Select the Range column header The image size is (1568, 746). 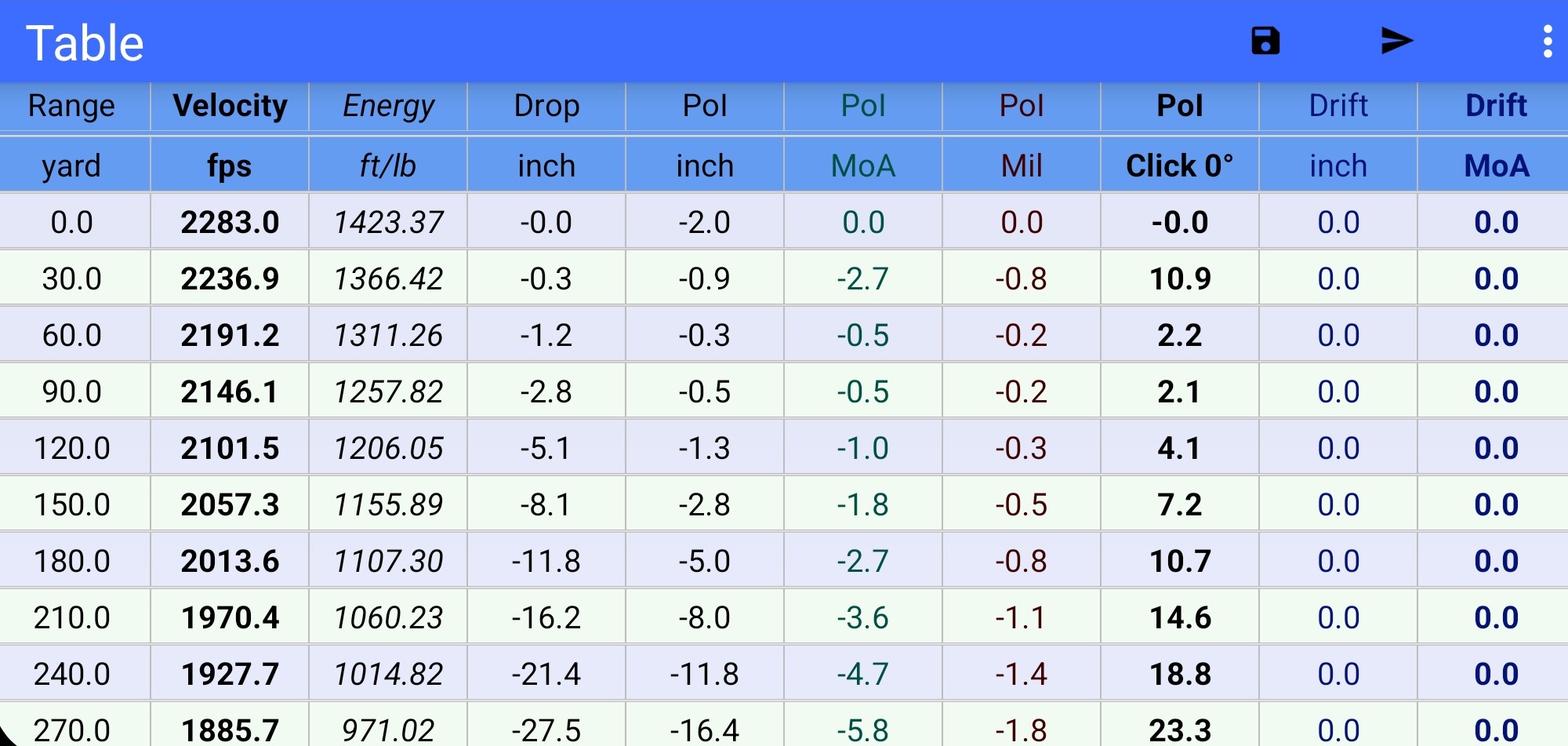point(71,106)
